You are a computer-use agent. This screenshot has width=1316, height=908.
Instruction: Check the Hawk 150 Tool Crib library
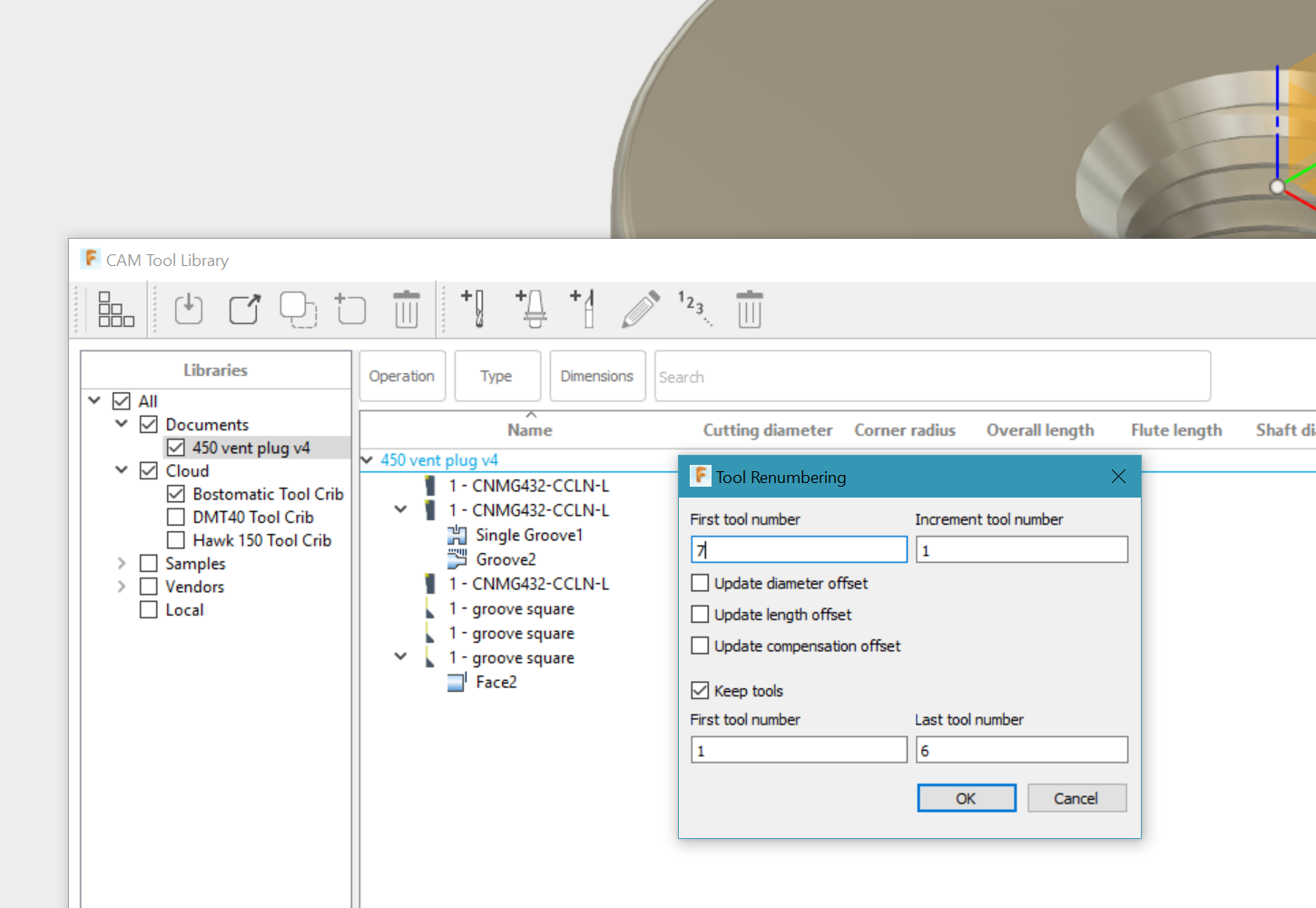click(176, 540)
